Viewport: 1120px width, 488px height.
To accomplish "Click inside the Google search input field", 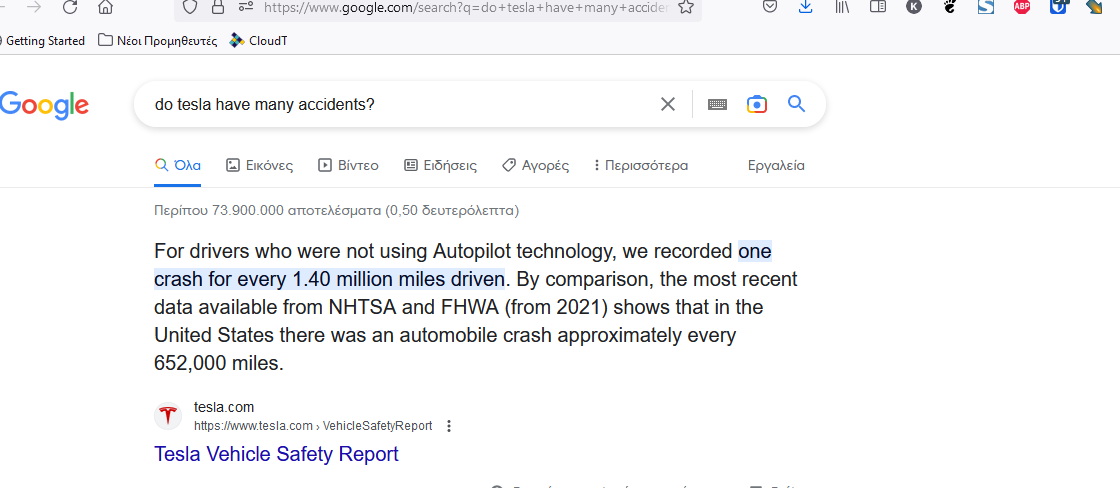I will coord(400,104).
